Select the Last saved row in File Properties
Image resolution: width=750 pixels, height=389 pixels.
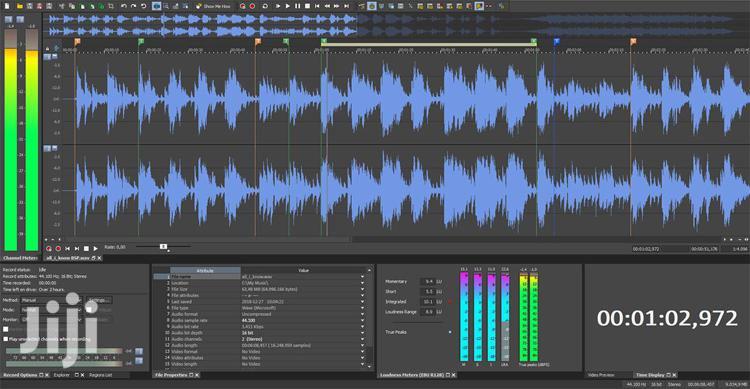pyautogui.click(x=261, y=302)
